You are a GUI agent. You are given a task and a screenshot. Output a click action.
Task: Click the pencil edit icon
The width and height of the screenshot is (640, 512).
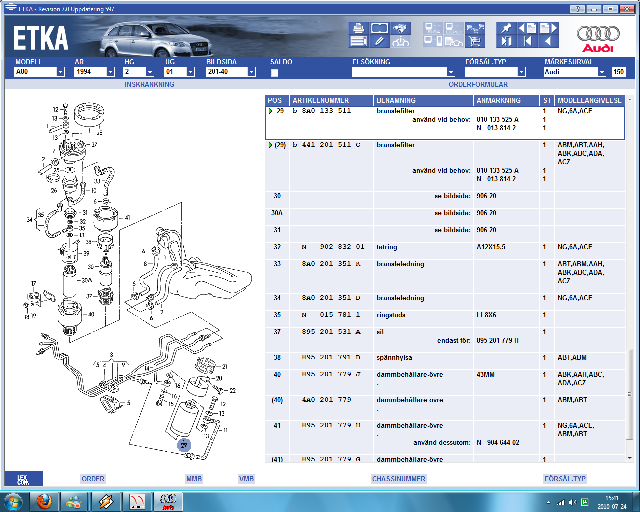coord(379,41)
